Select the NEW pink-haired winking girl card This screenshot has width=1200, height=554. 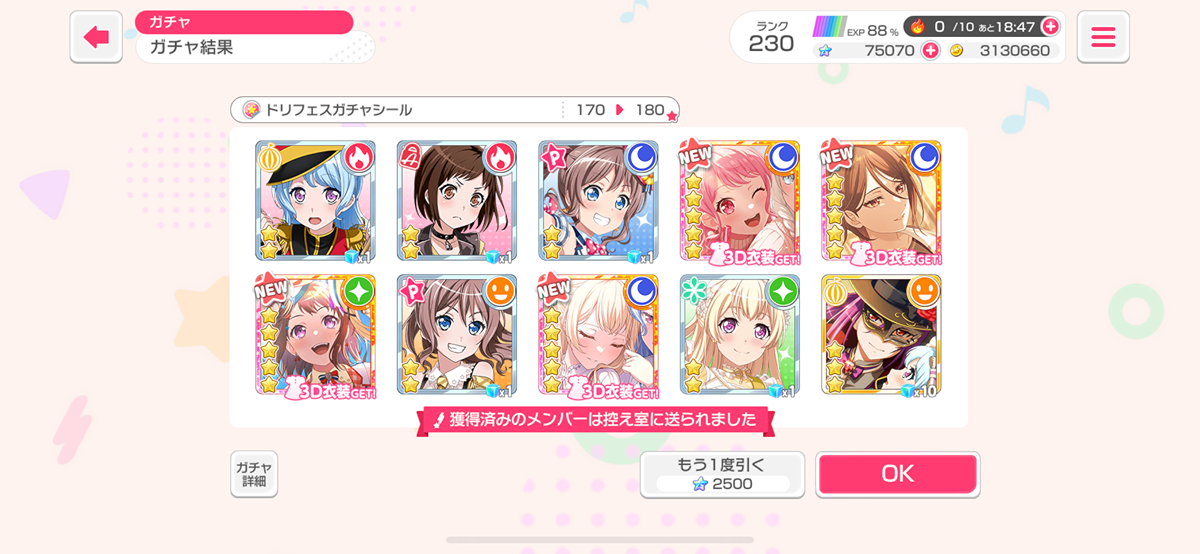tap(739, 201)
